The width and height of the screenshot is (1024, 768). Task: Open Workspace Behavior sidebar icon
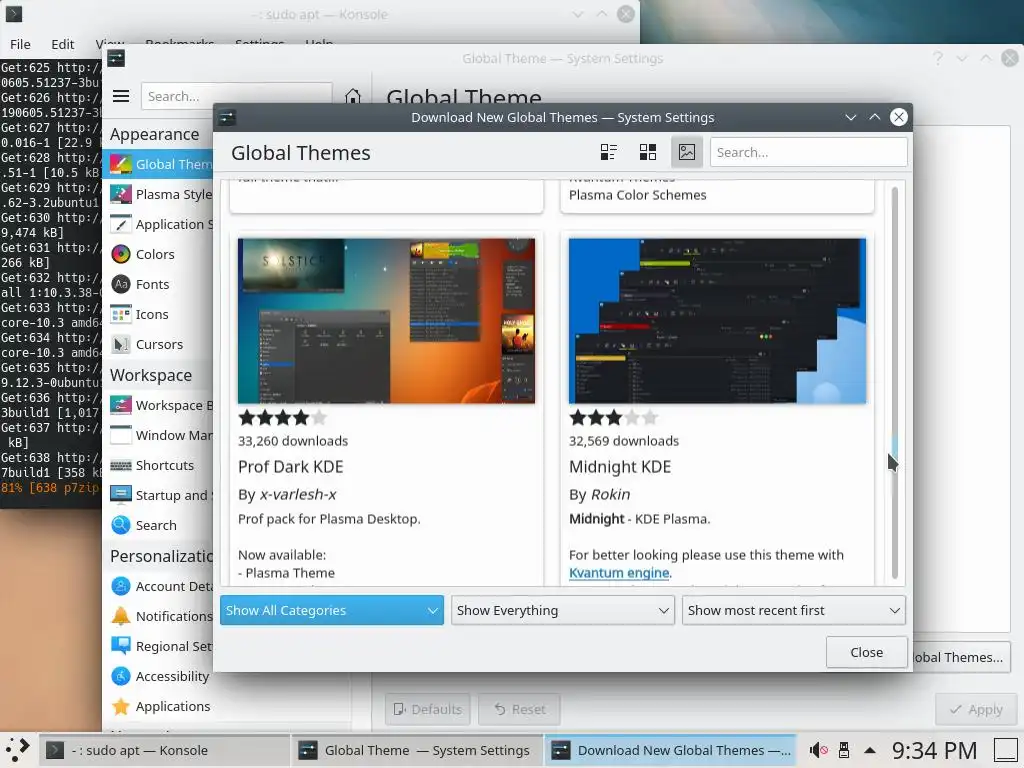121,405
